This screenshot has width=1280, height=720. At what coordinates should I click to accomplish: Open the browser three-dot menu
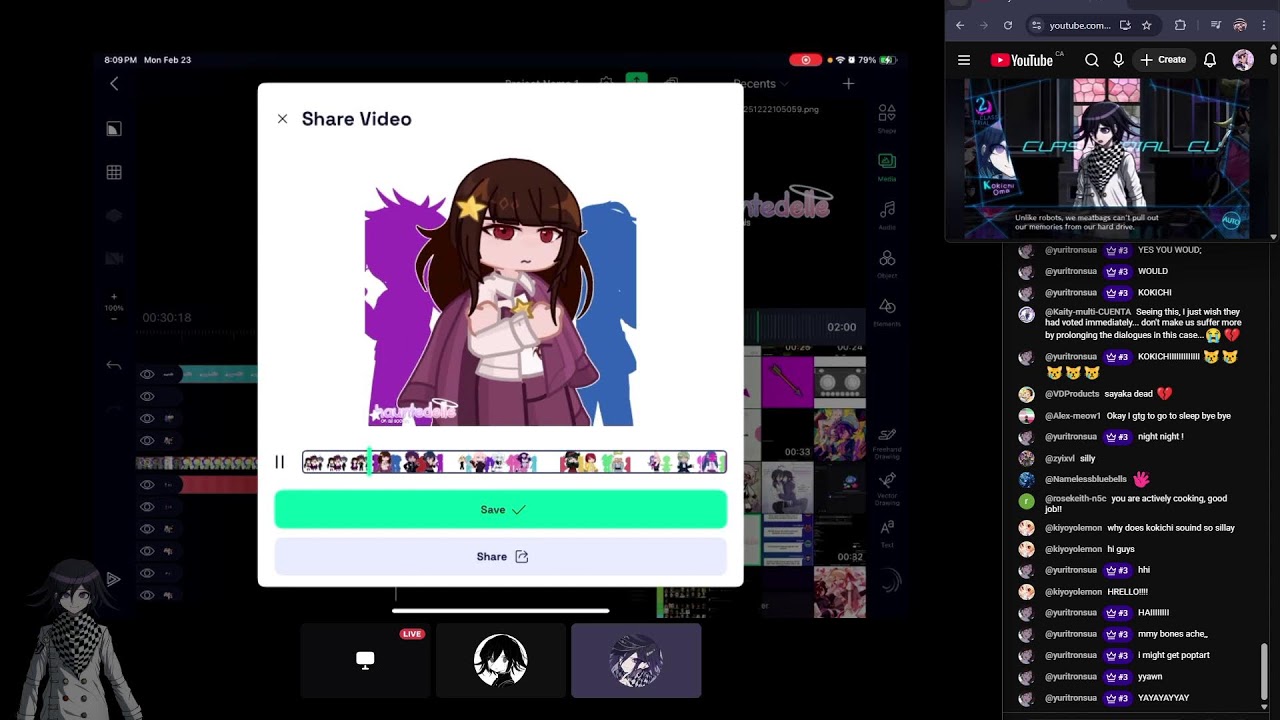click(1265, 25)
